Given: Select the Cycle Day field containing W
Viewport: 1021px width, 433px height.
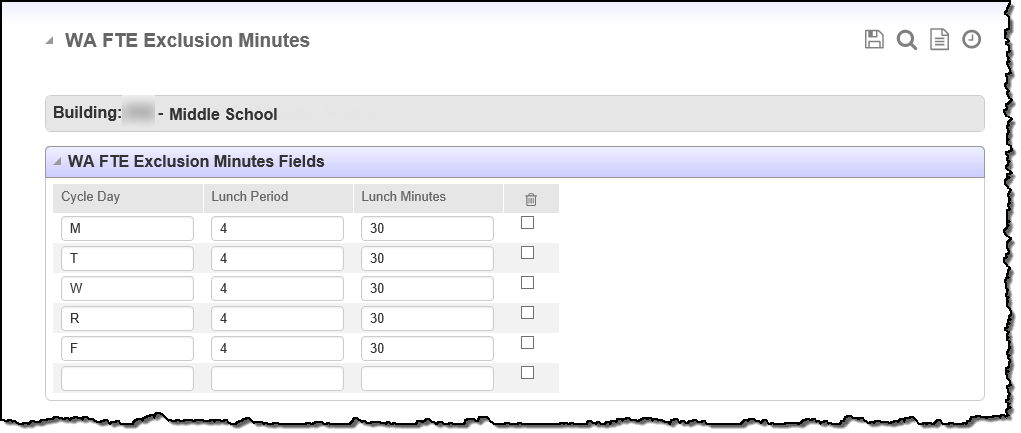Looking at the screenshot, I should (127, 289).
